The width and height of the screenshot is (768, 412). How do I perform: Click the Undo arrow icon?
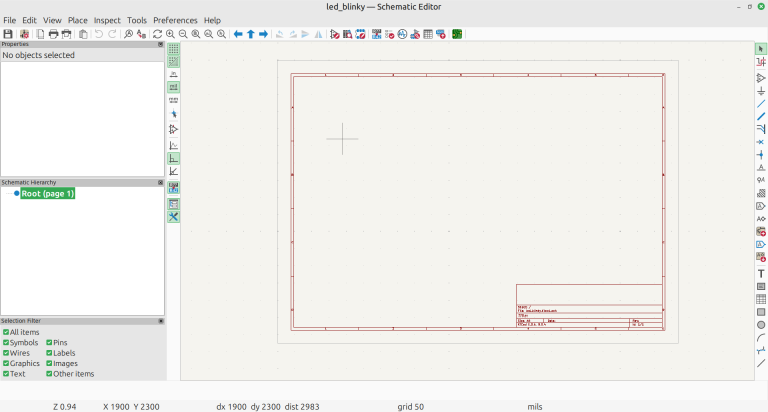pos(98,34)
